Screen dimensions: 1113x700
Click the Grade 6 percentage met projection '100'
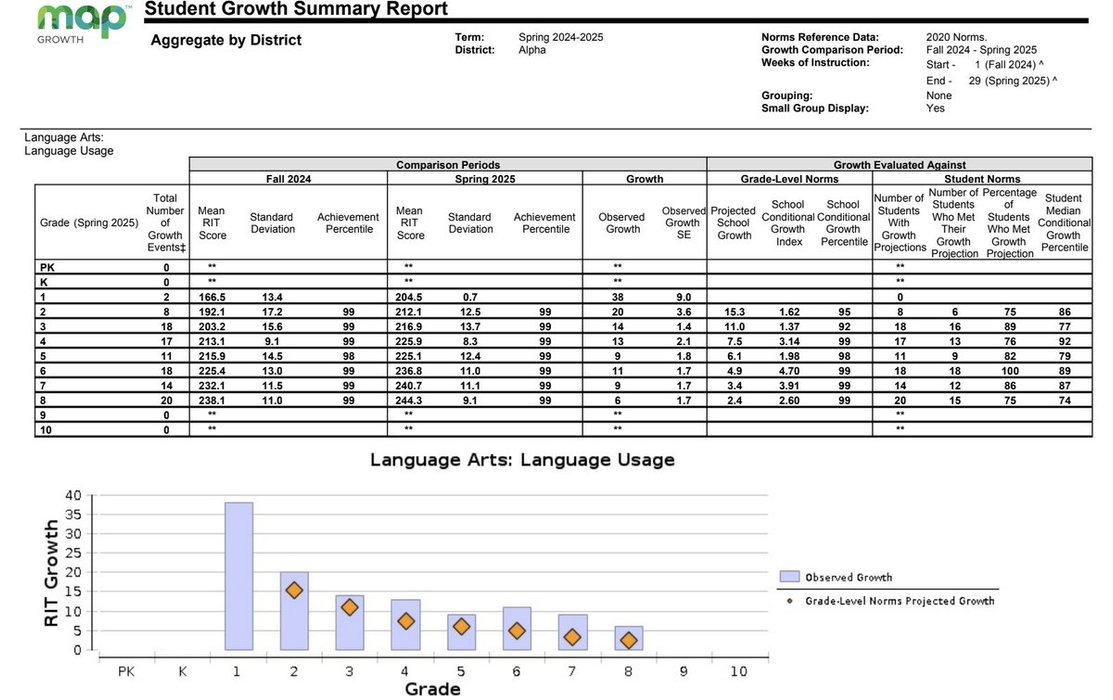pos(1009,371)
